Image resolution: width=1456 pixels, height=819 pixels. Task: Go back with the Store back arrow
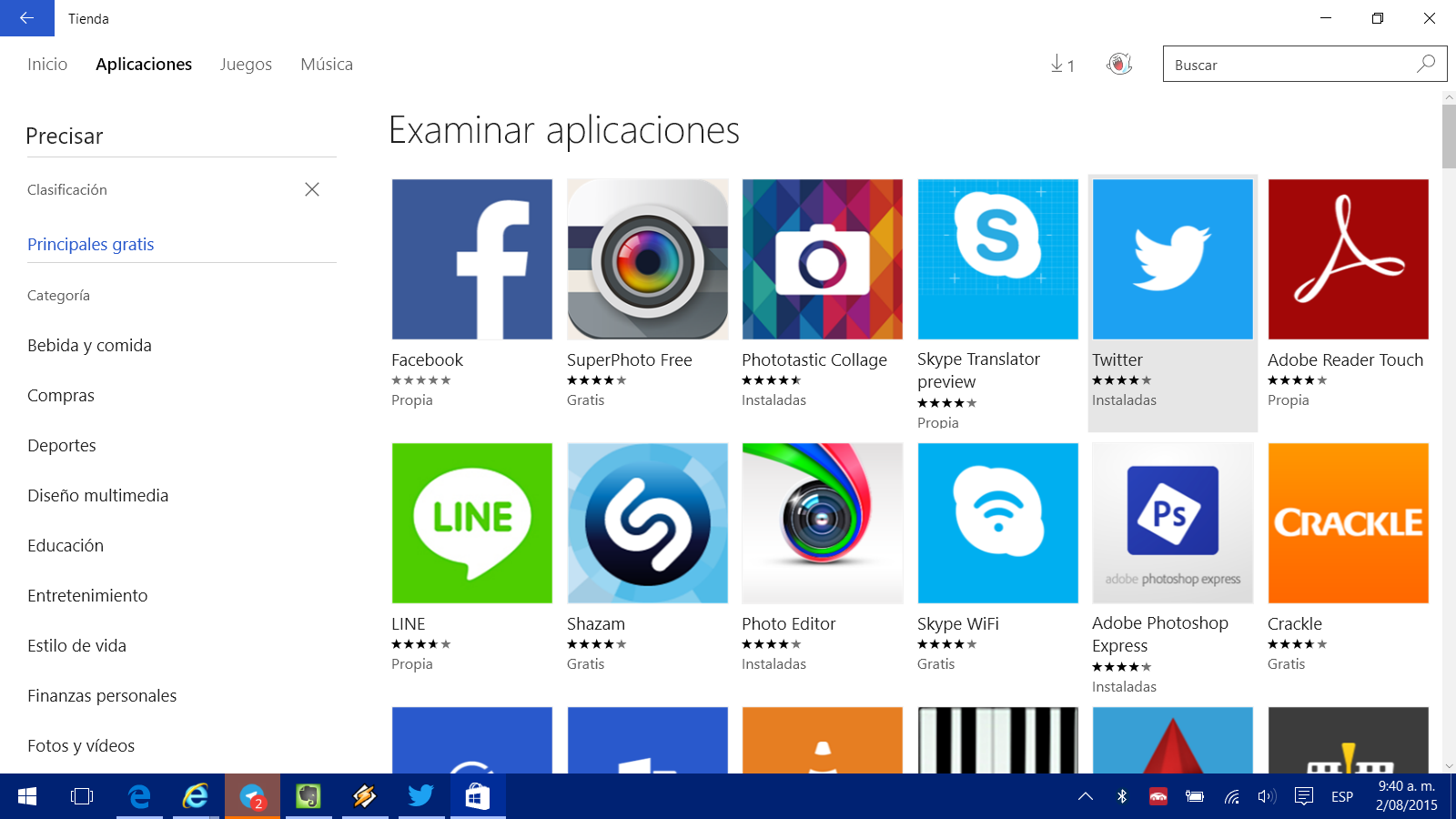tap(27, 18)
